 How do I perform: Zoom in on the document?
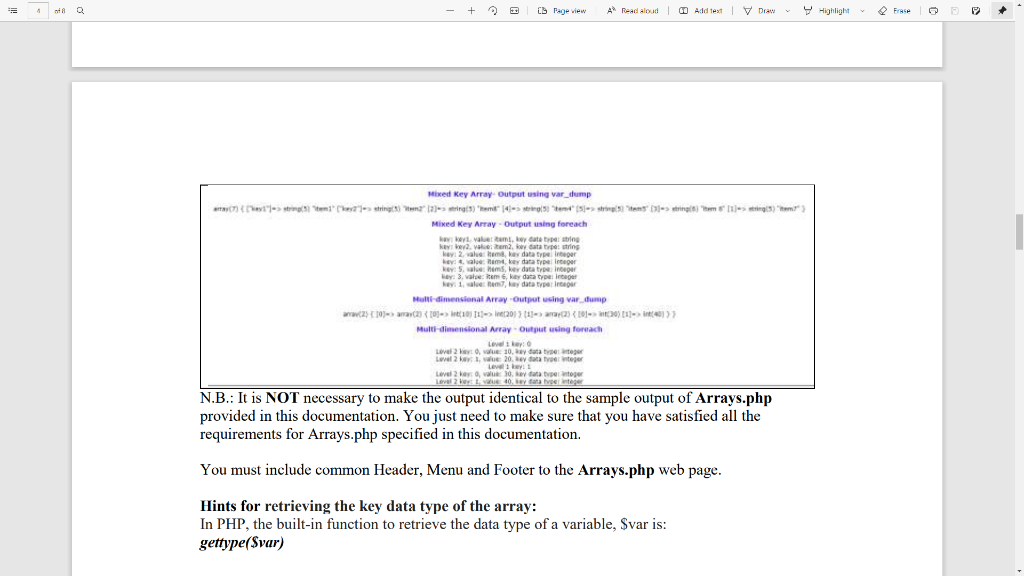pyautogui.click(x=471, y=11)
